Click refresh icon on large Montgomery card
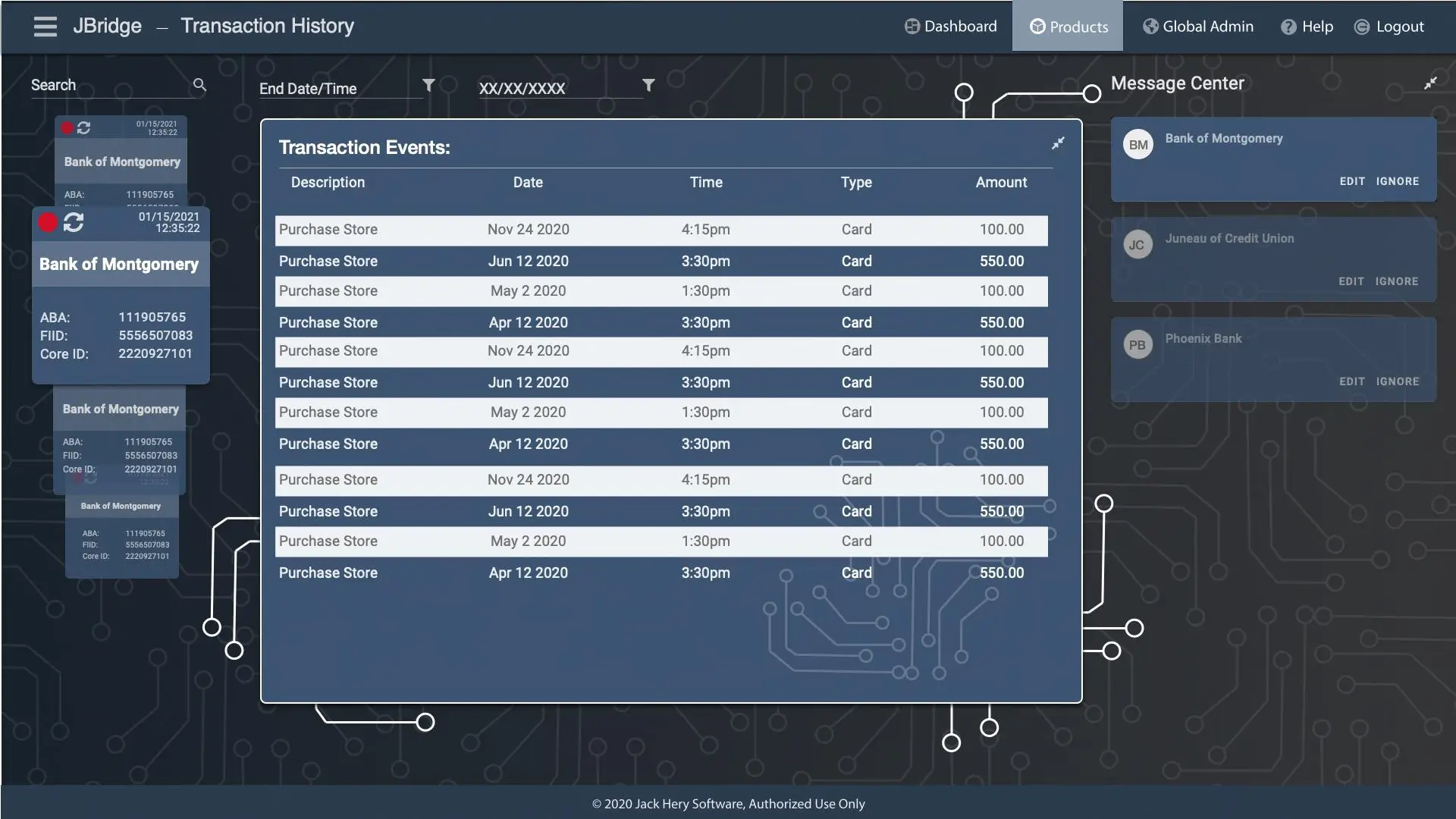The height and width of the screenshot is (819, 1456). (x=74, y=222)
